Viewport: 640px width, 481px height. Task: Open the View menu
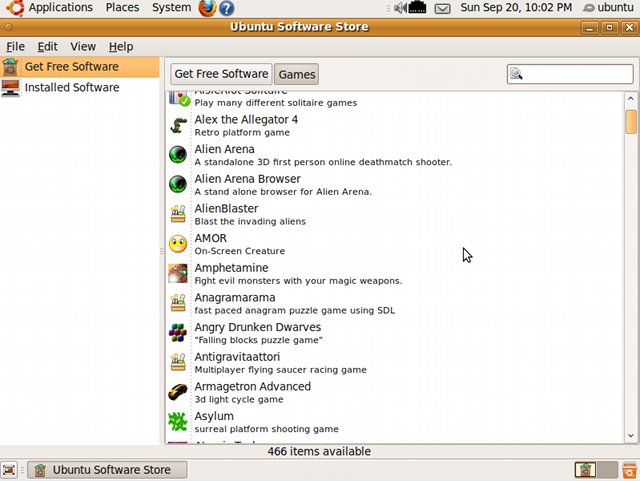tap(83, 47)
